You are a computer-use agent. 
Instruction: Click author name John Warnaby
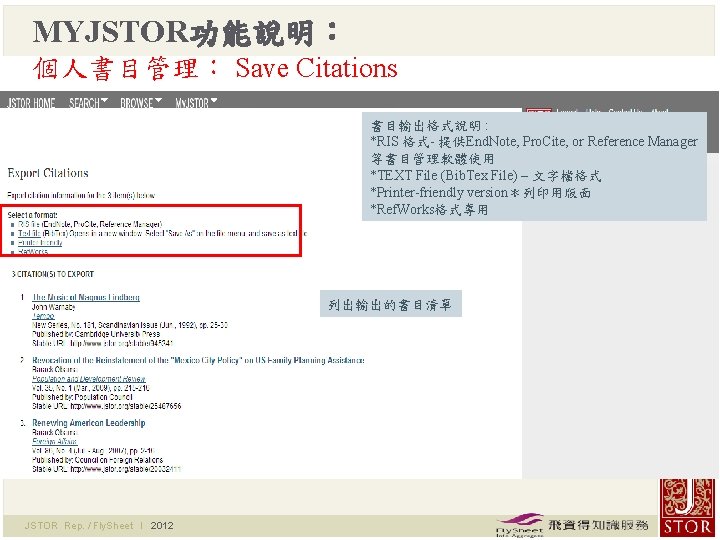point(54,307)
